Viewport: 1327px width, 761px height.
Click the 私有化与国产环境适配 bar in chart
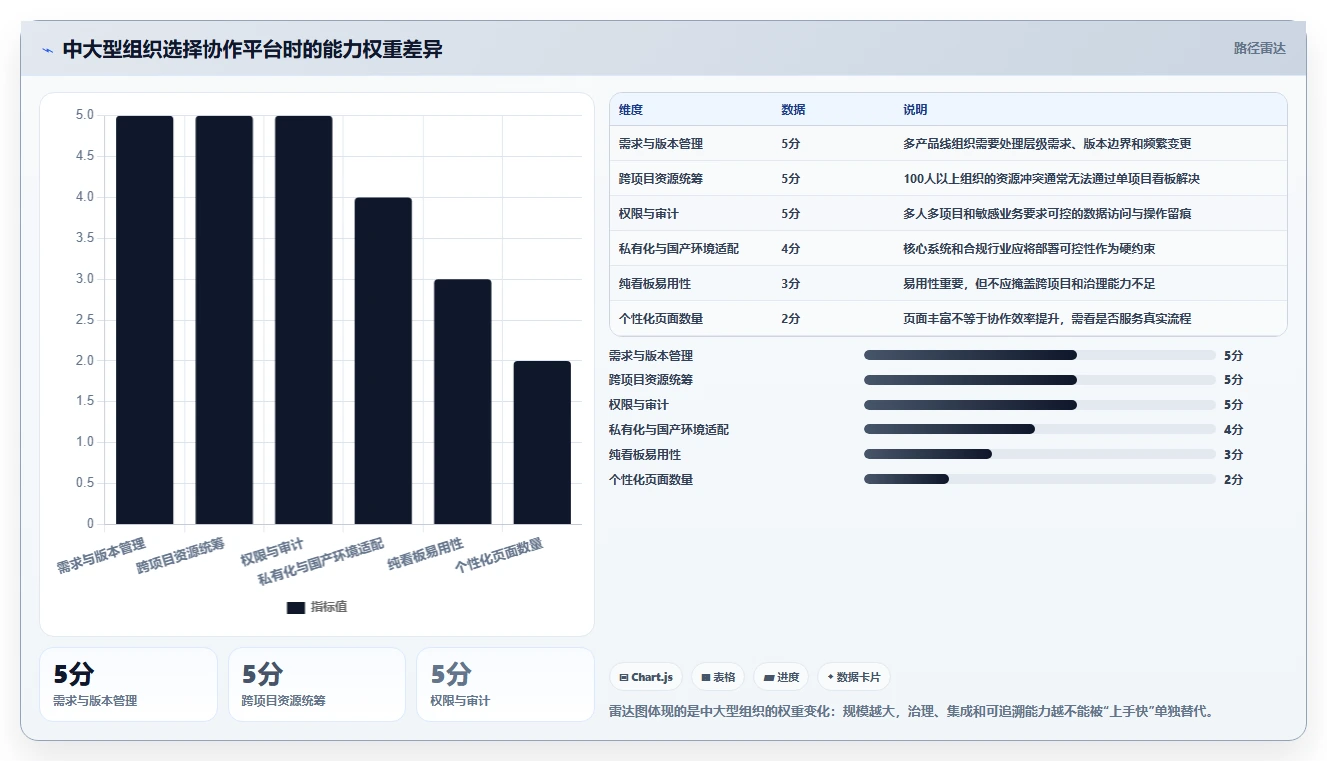click(x=383, y=361)
